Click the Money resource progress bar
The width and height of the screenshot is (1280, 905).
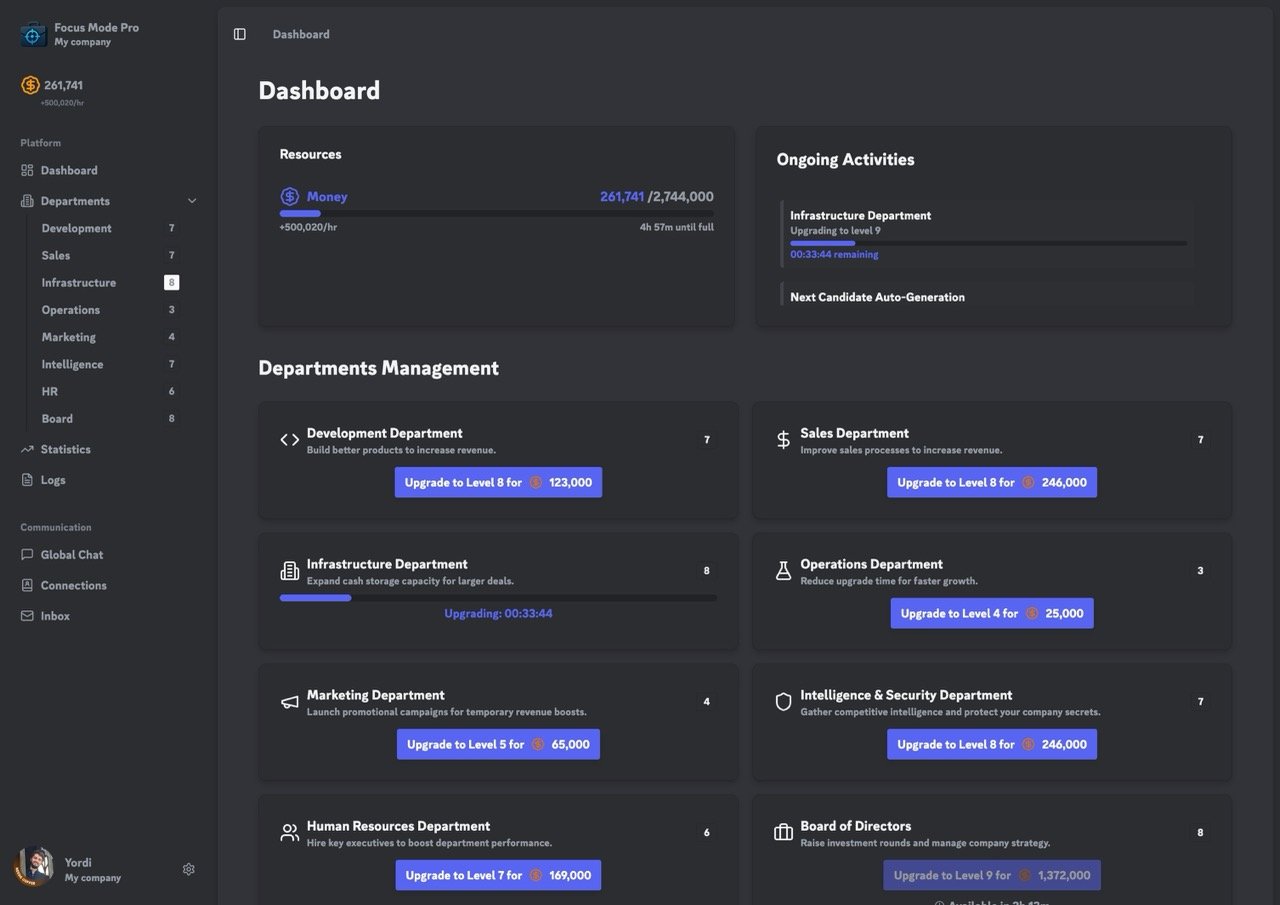(x=497, y=213)
